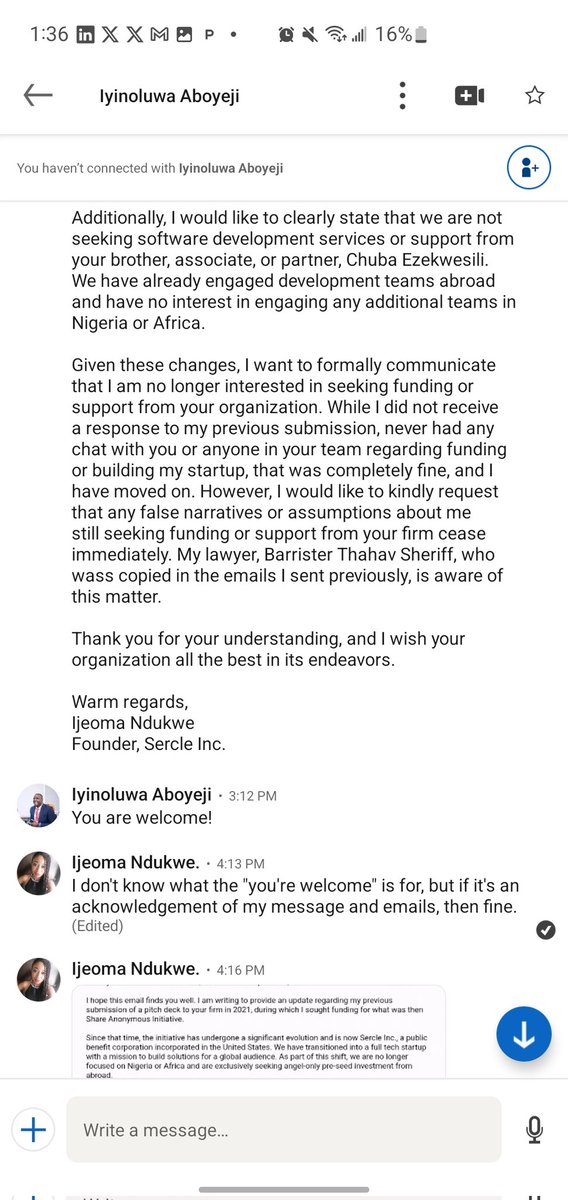Open Iyinoluwa Aboyeji's profile photo
This screenshot has width=568, height=1200.
click(39, 805)
